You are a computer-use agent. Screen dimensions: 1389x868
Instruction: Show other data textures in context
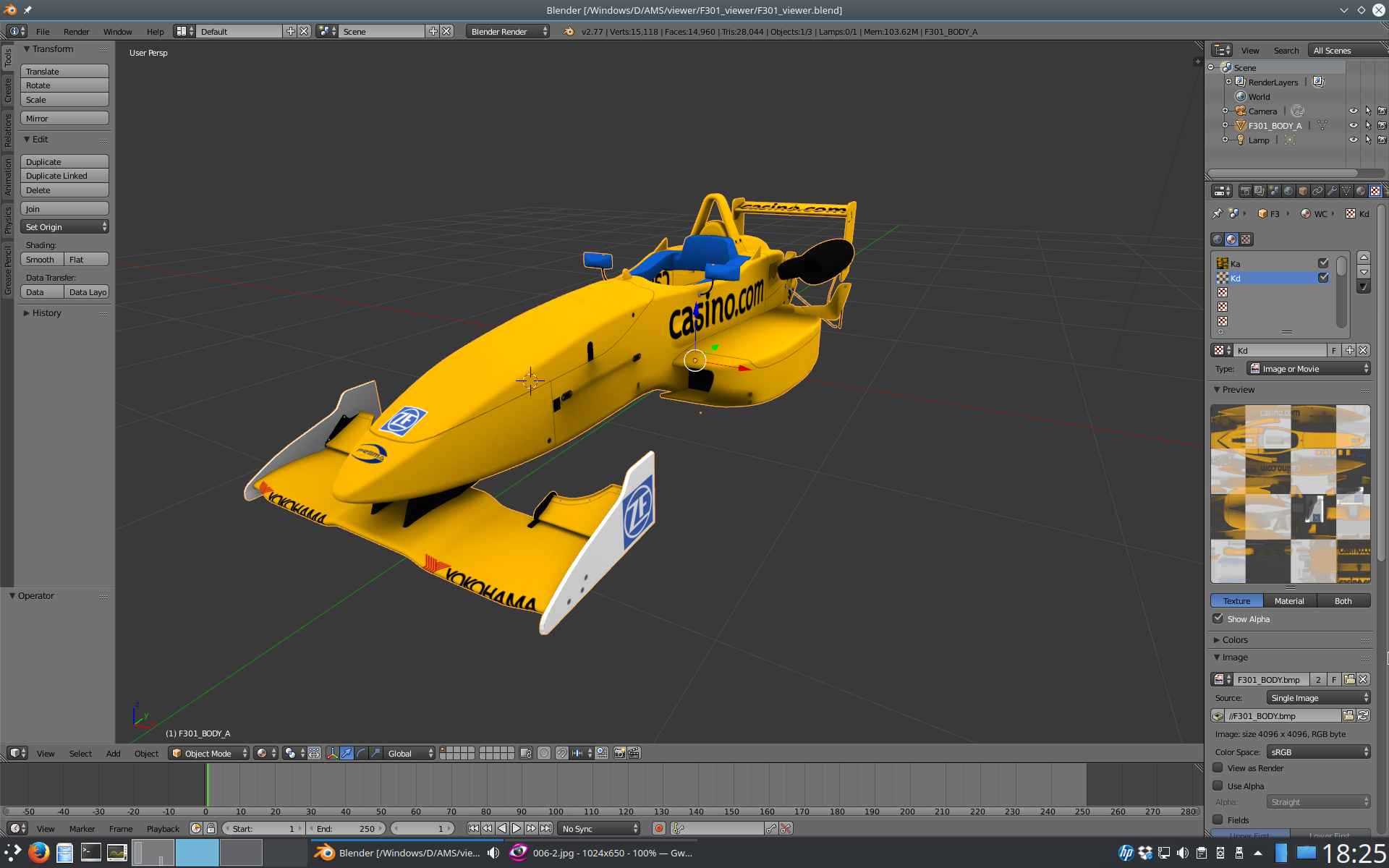[1246, 239]
